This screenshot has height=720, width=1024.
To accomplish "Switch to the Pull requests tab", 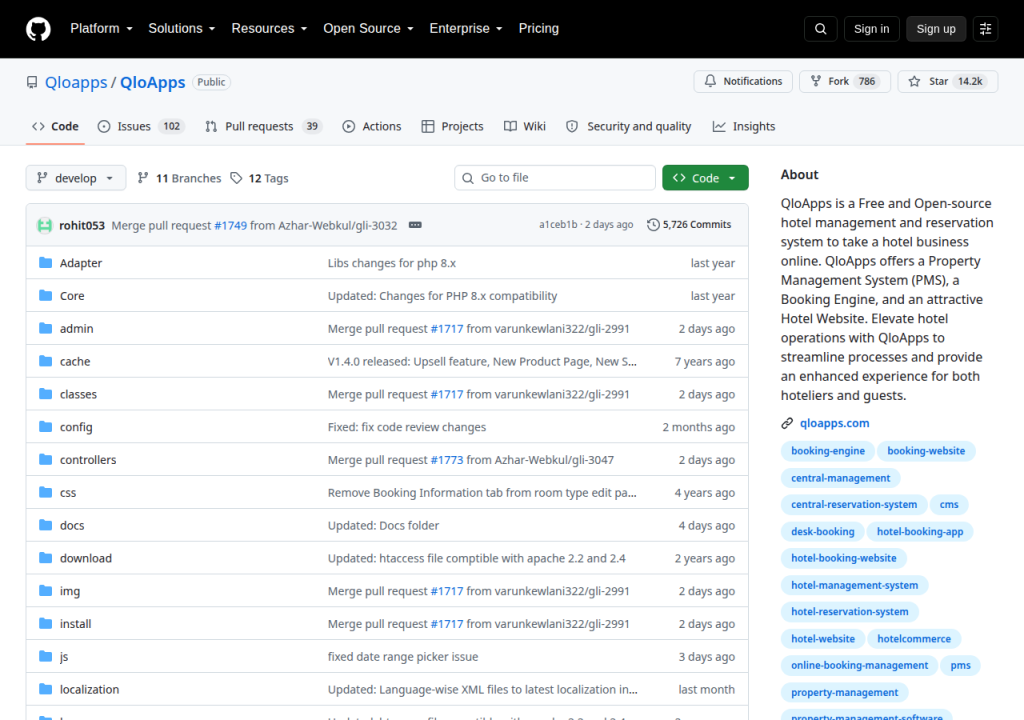I will point(263,126).
